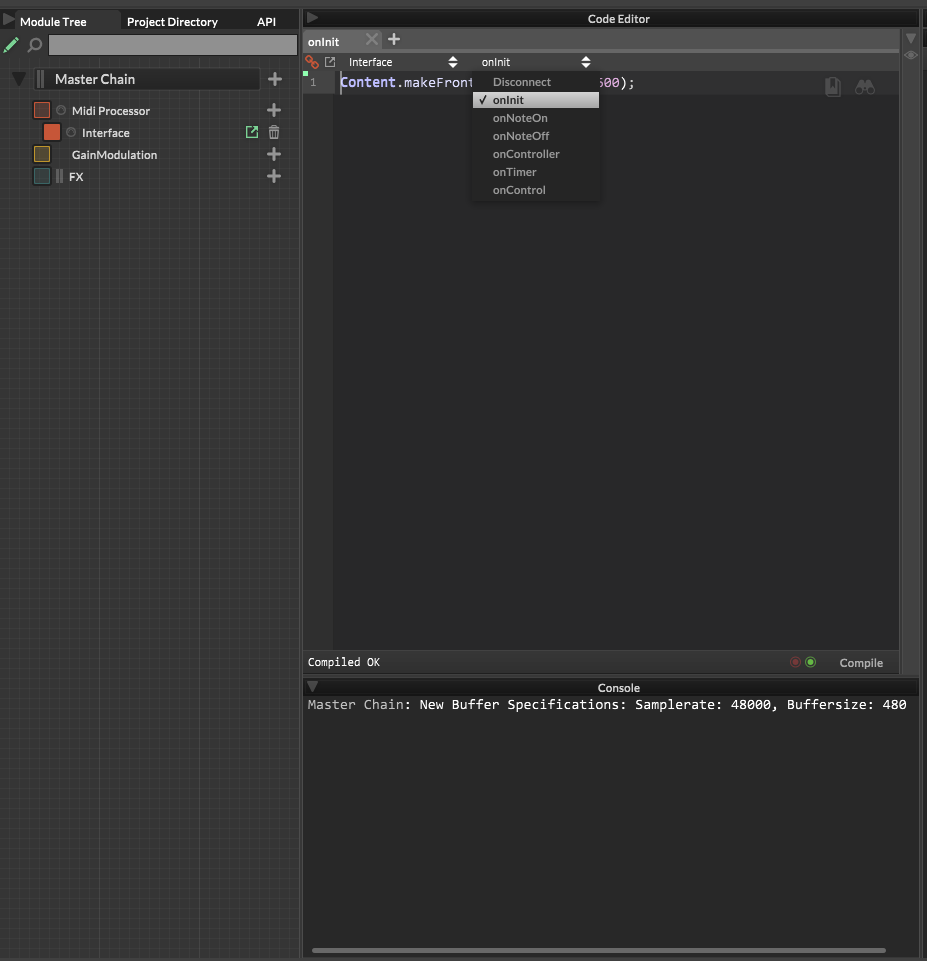Click the onInit tab label
Image resolution: width=927 pixels, height=961 pixels.
pyautogui.click(x=324, y=42)
